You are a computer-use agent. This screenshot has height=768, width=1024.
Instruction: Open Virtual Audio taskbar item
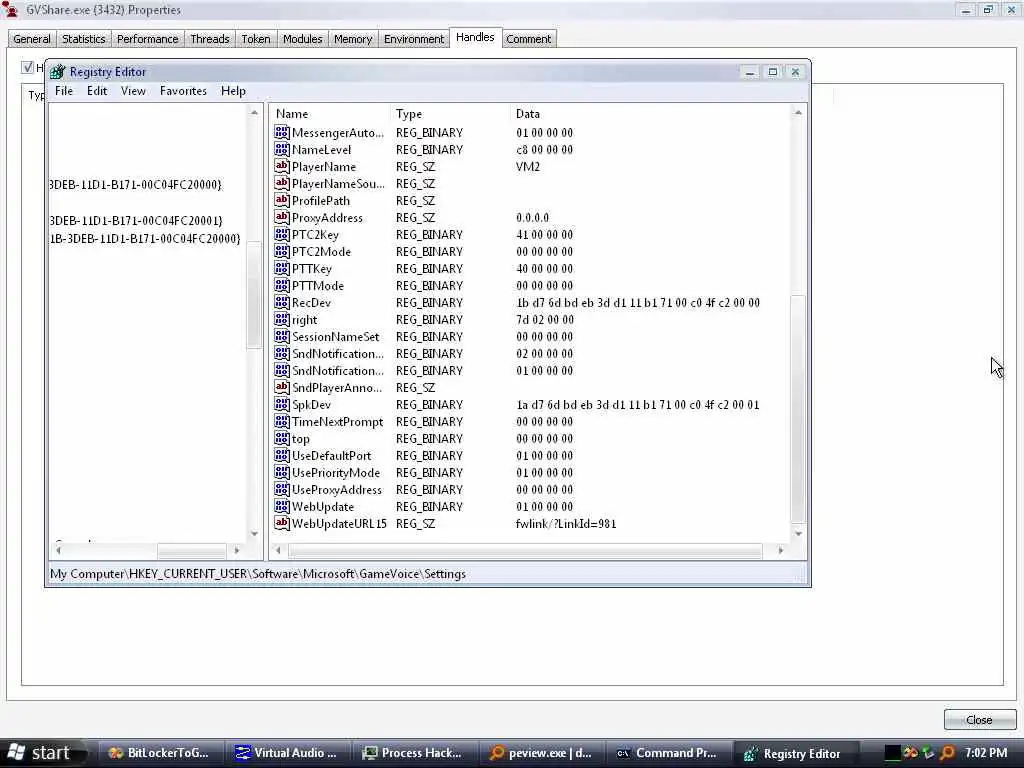coord(287,753)
